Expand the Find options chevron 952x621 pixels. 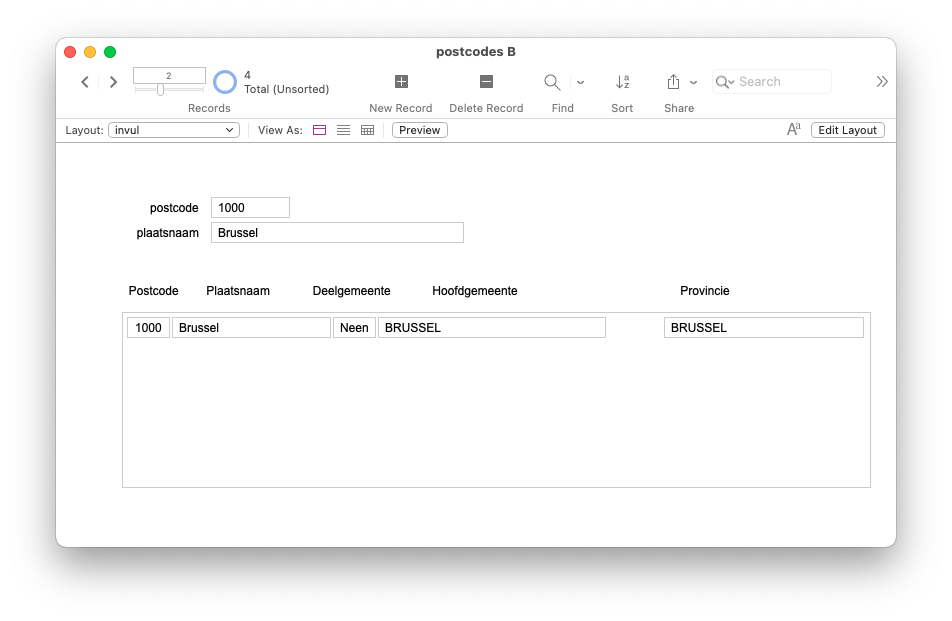(x=580, y=82)
